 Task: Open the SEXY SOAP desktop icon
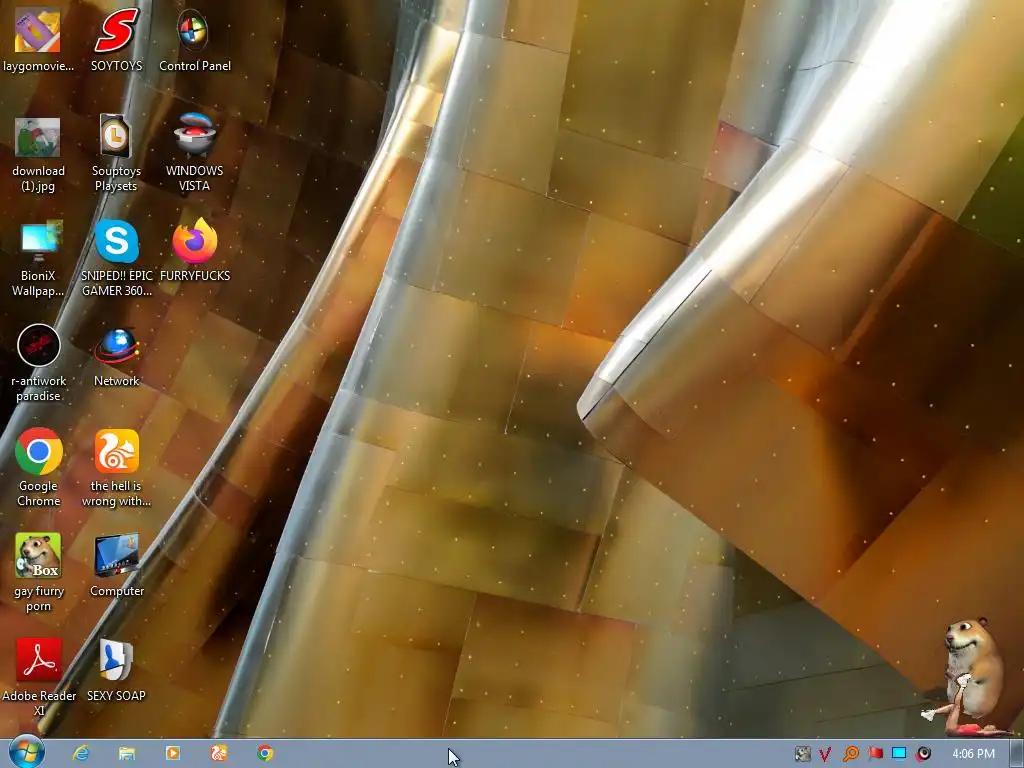coord(116,671)
